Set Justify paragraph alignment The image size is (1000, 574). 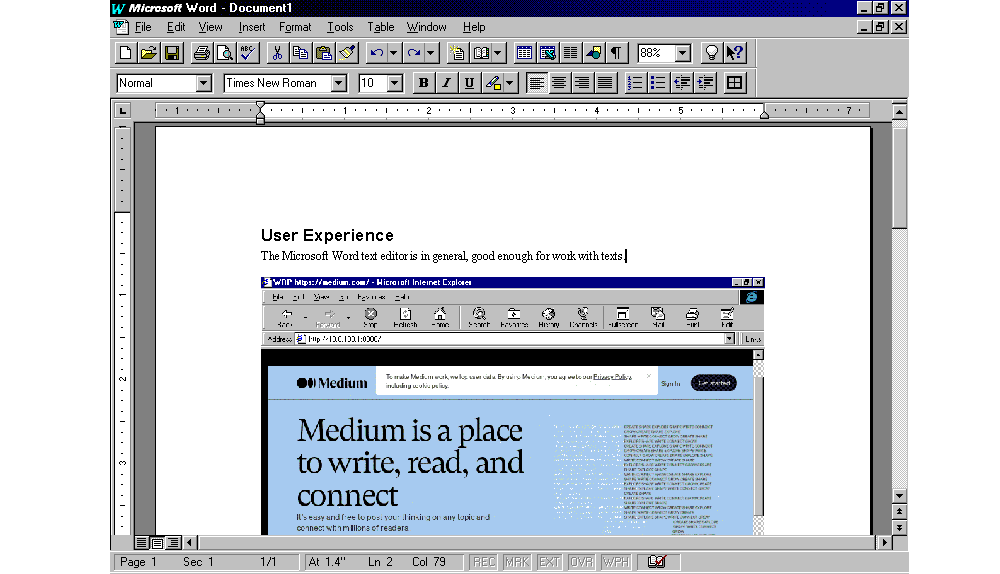[605, 83]
